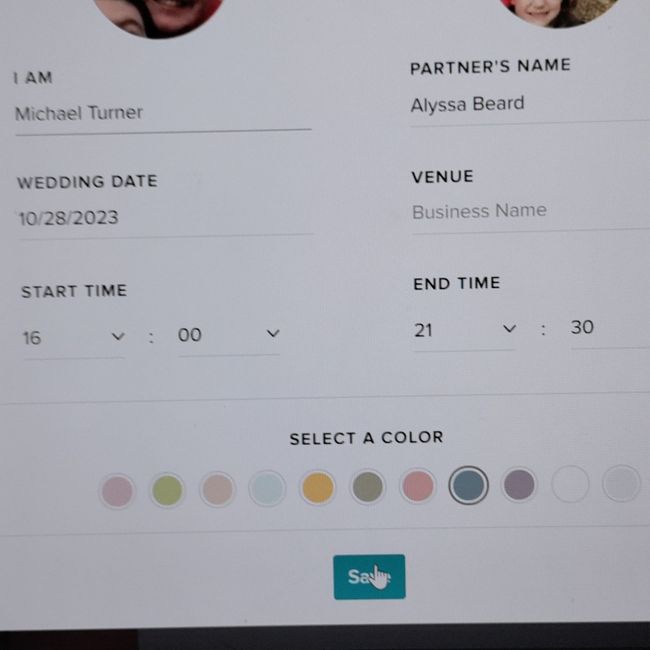
Task: Click the left profile photo thumbnail
Action: pyautogui.click(x=159, y=17)
